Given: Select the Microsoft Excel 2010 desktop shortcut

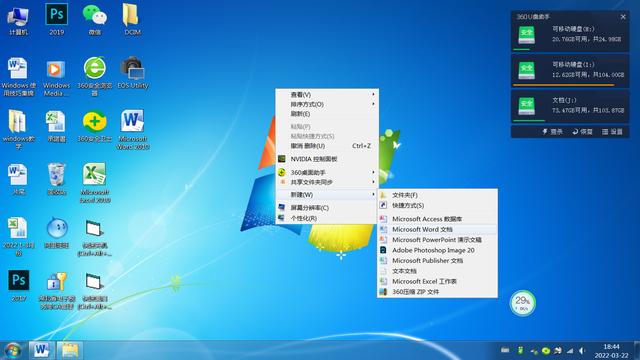Looking at the screenshot, I should point(94,183).
